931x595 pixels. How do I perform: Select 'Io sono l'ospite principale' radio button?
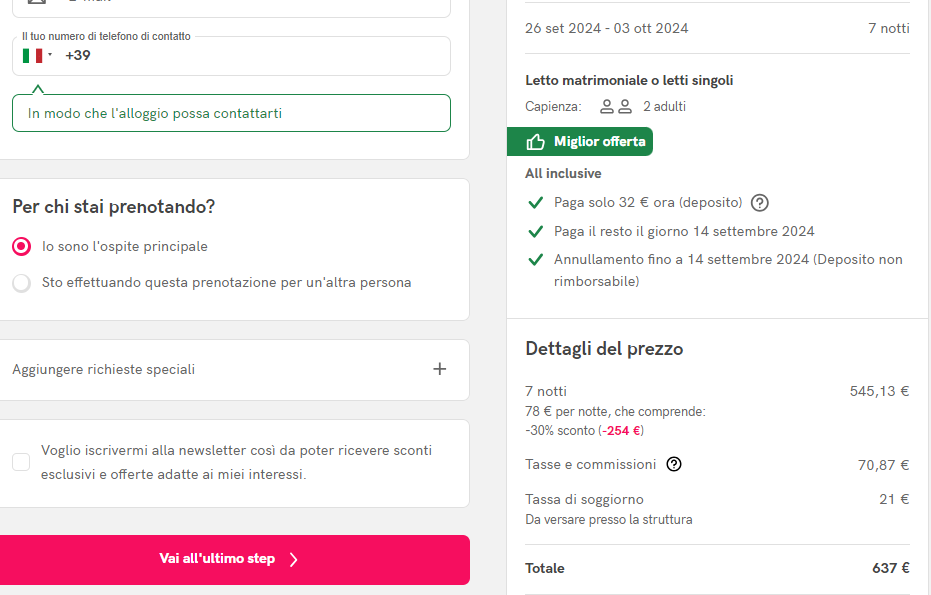pos(22,246)
